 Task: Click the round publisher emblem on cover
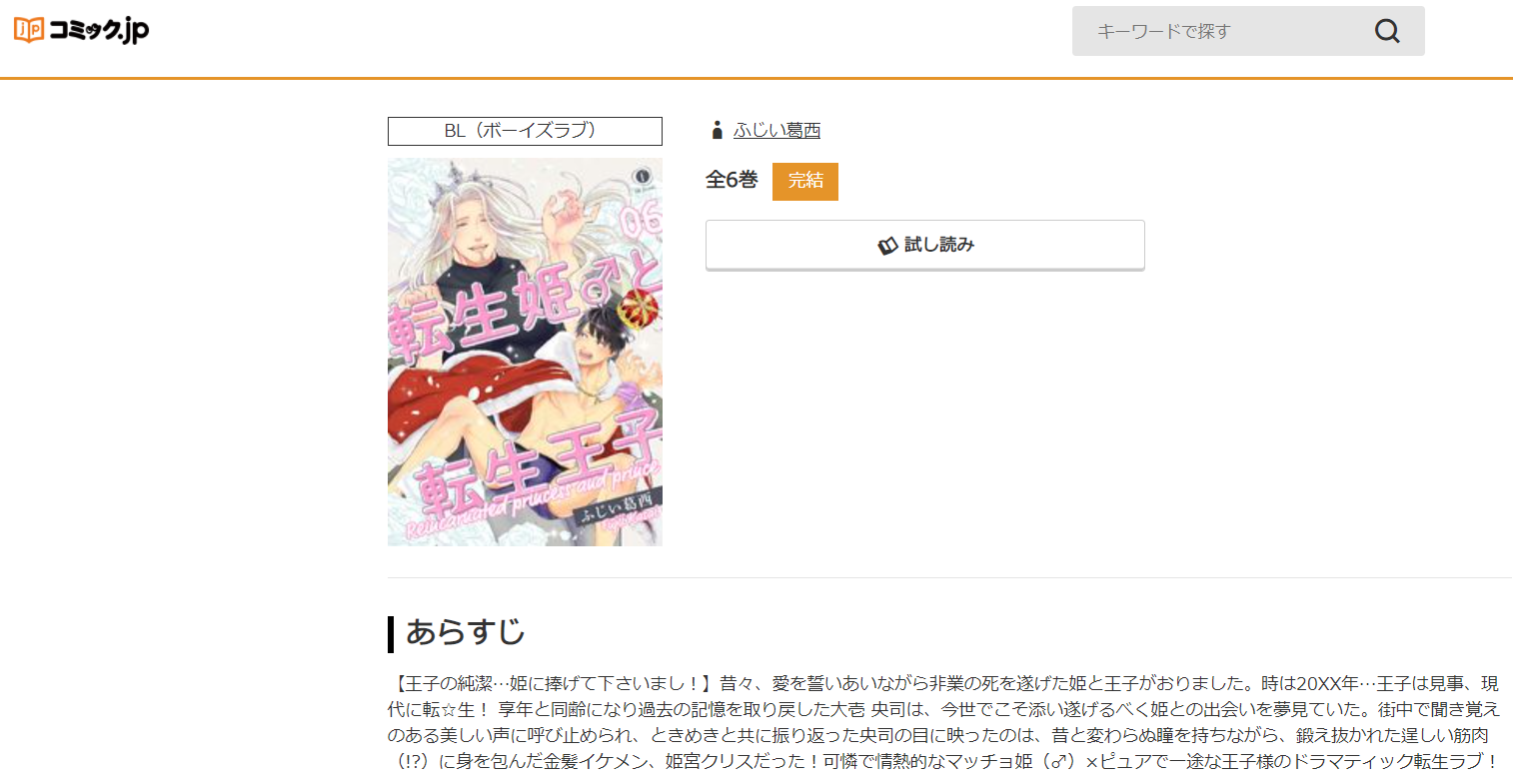pos(643,177)
